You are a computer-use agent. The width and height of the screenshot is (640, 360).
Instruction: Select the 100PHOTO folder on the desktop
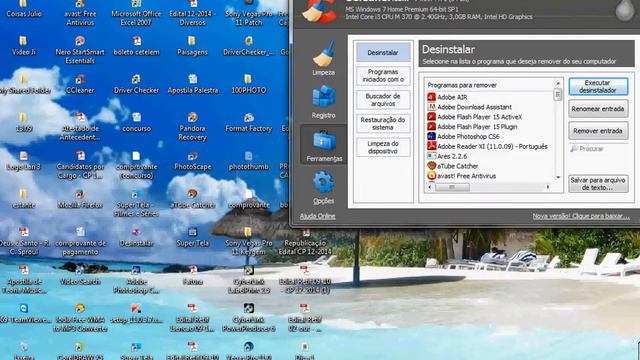(x=249, y=83)
